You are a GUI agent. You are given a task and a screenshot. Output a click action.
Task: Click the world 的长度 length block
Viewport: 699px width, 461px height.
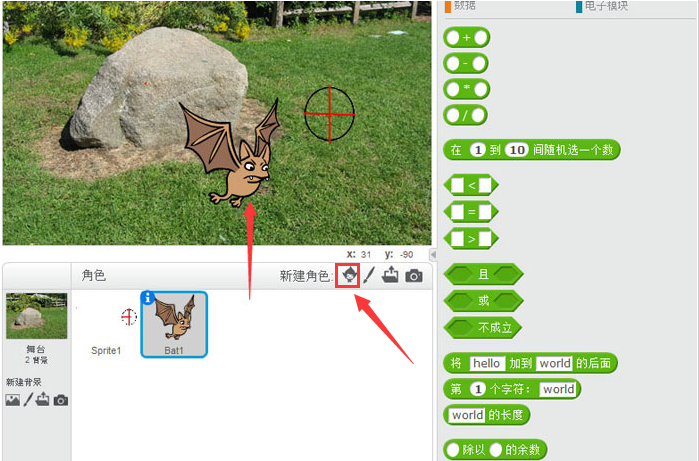486,415
